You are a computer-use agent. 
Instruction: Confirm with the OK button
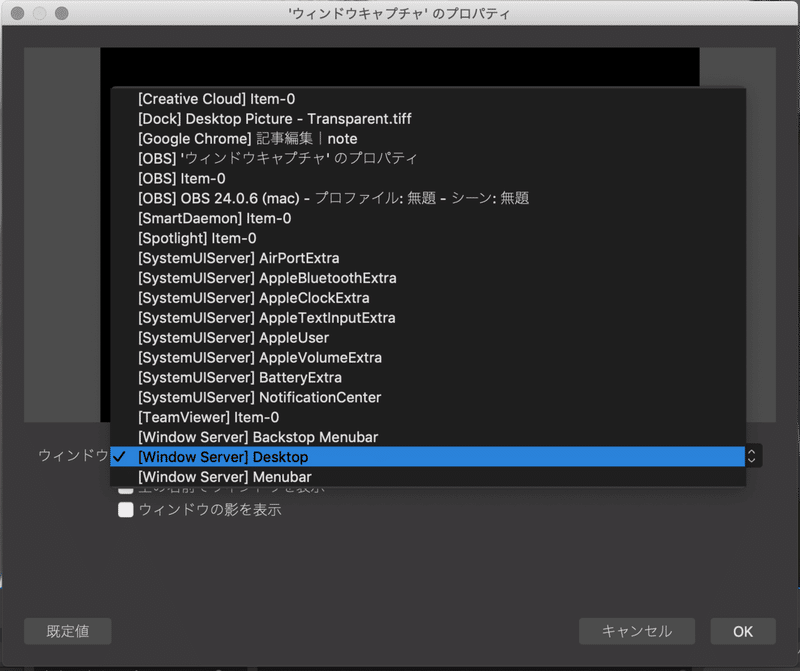click(x=743, y=631)
